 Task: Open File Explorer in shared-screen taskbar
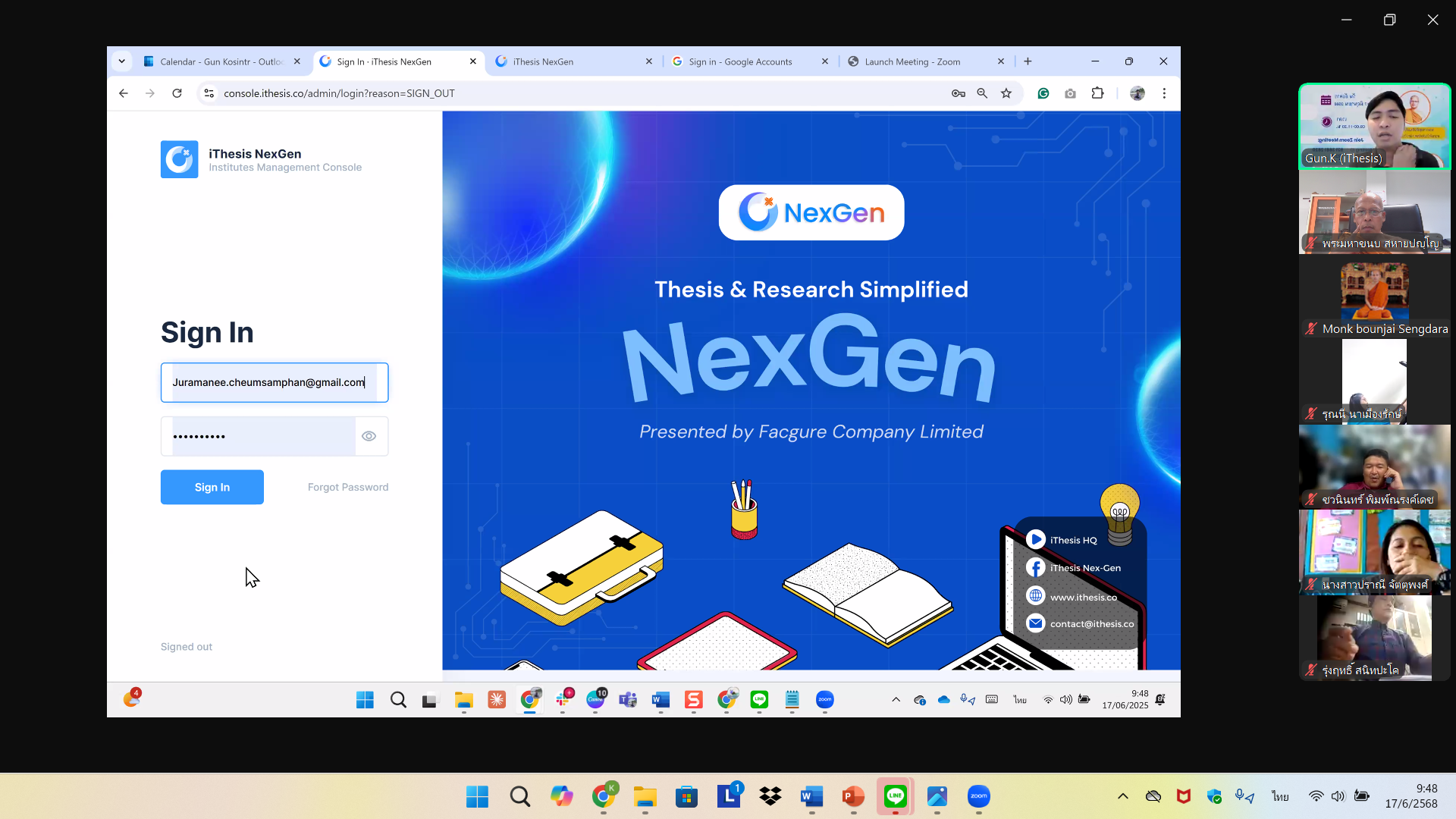click(463, 700)
